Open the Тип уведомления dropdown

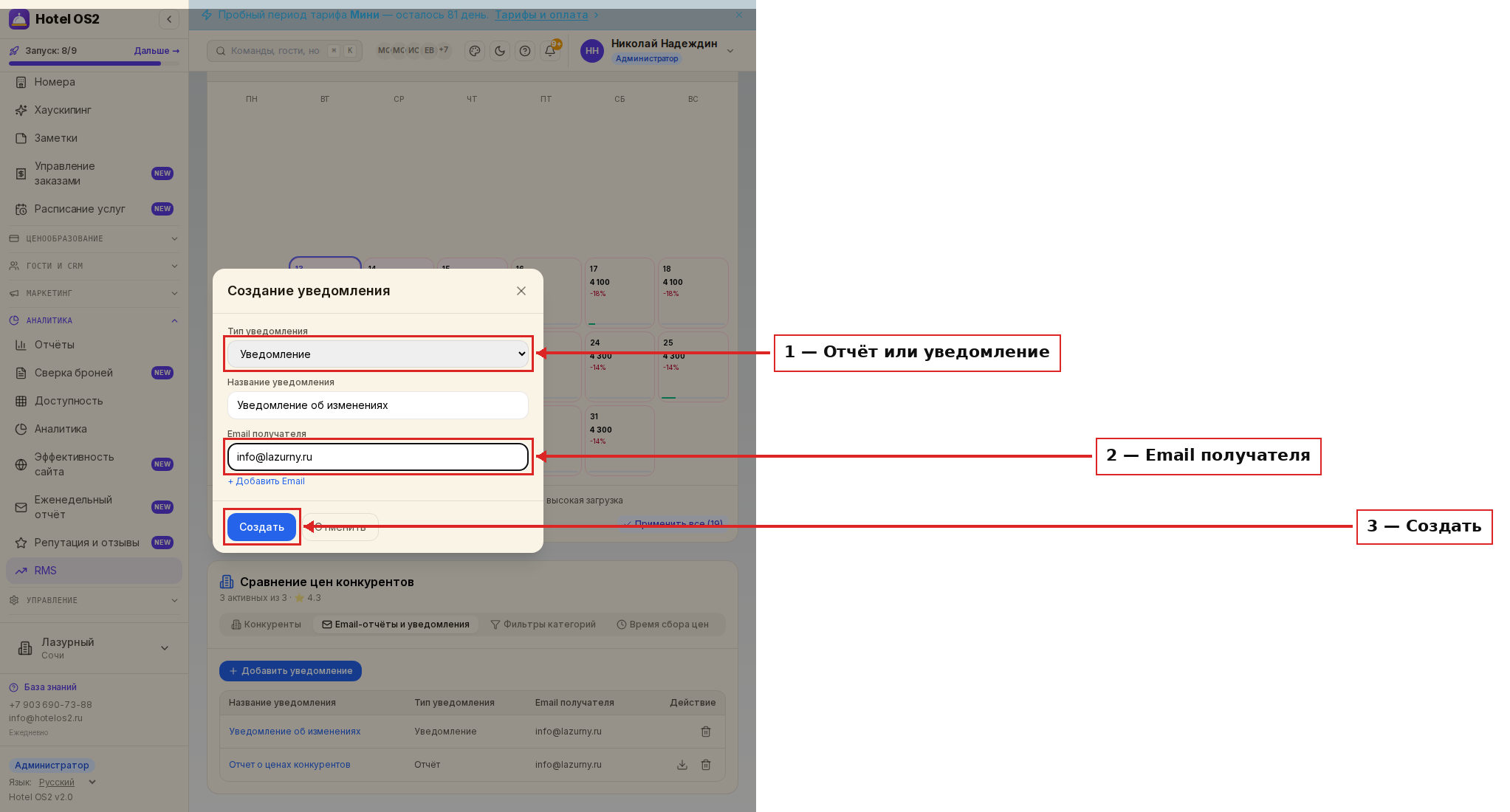(x=378, y=354)
